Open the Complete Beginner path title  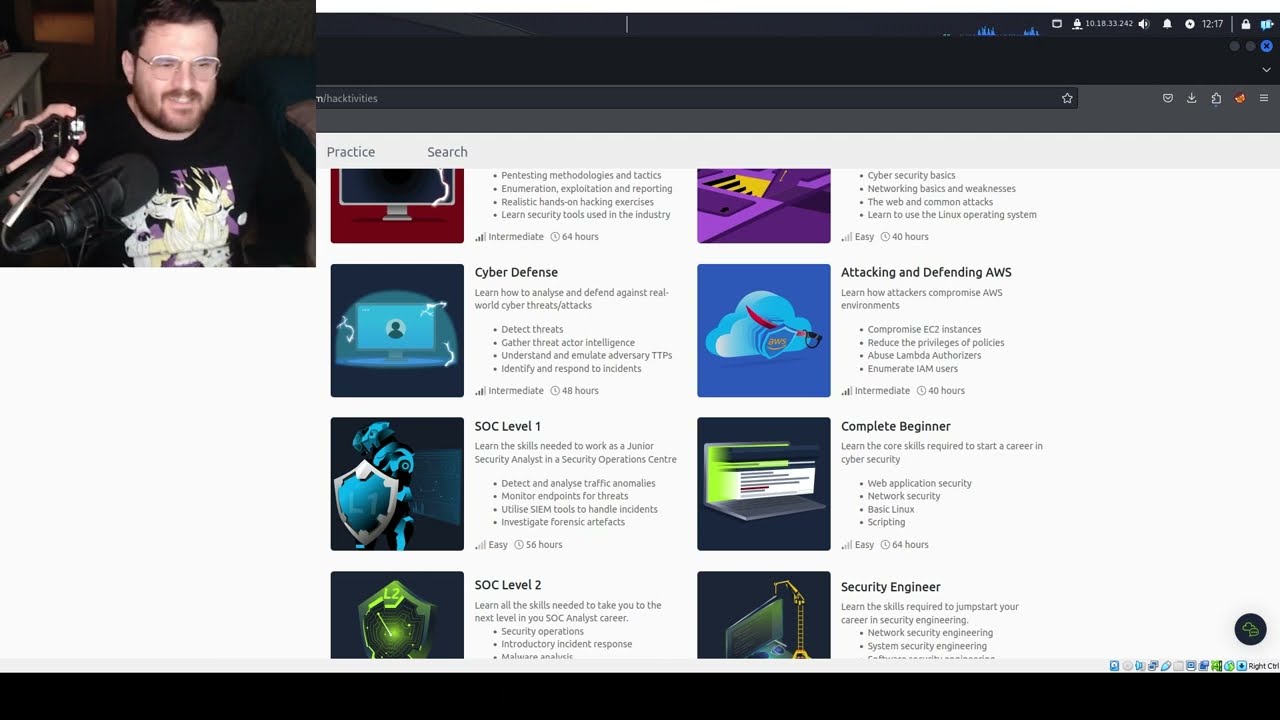[x=895, y=426]
